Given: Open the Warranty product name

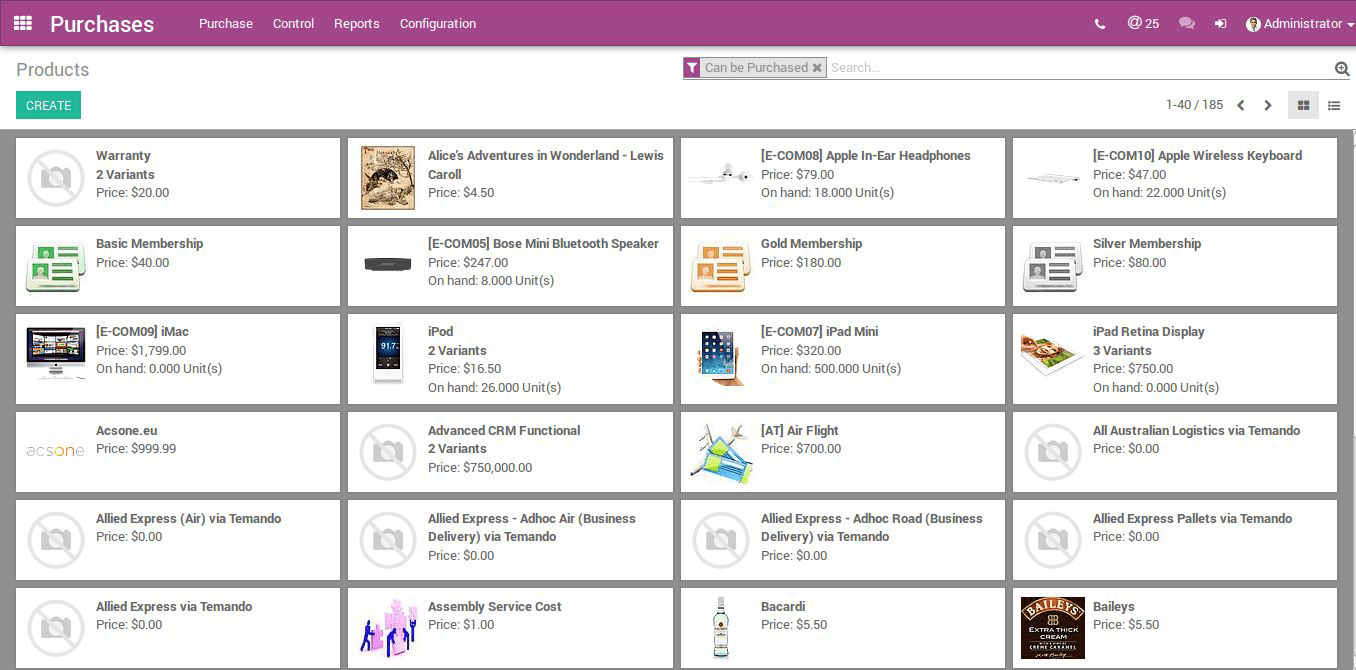Looking at the screenshot, I should pos(123,156).
